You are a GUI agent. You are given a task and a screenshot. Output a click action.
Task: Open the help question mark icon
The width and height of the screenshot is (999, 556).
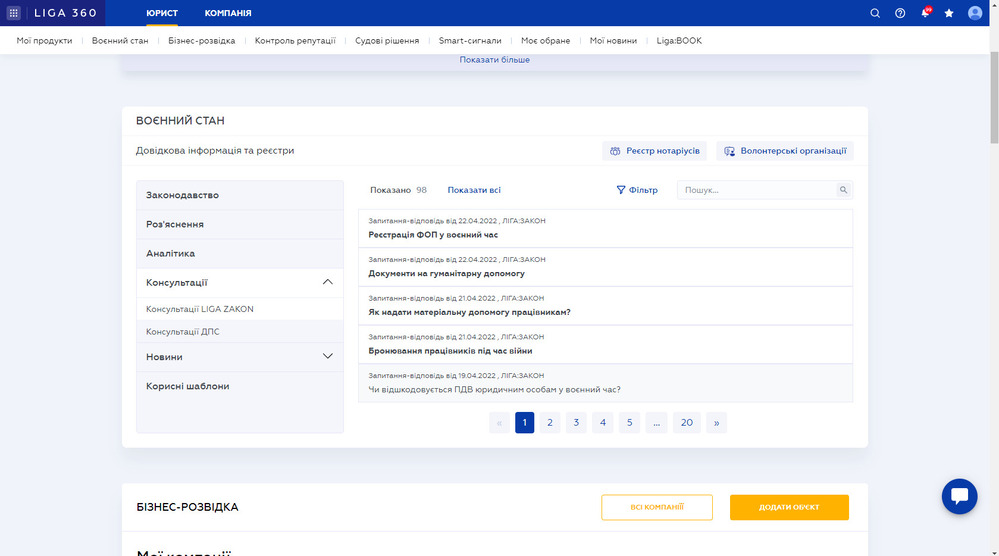pyautogui.click(x=900, y=13)
